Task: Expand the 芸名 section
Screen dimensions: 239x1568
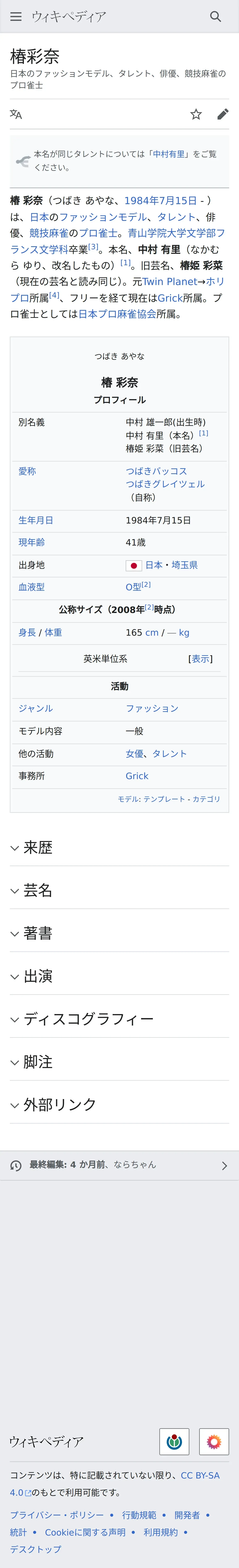Action: 38,890
